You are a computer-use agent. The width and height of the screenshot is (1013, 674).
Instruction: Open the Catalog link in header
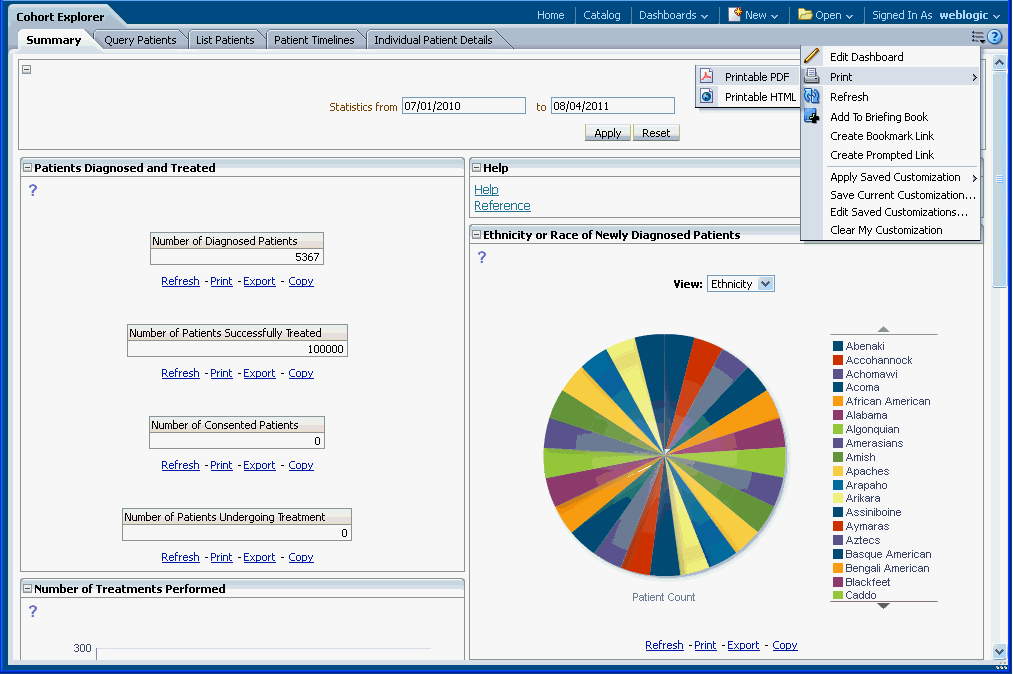coord(601,15)
